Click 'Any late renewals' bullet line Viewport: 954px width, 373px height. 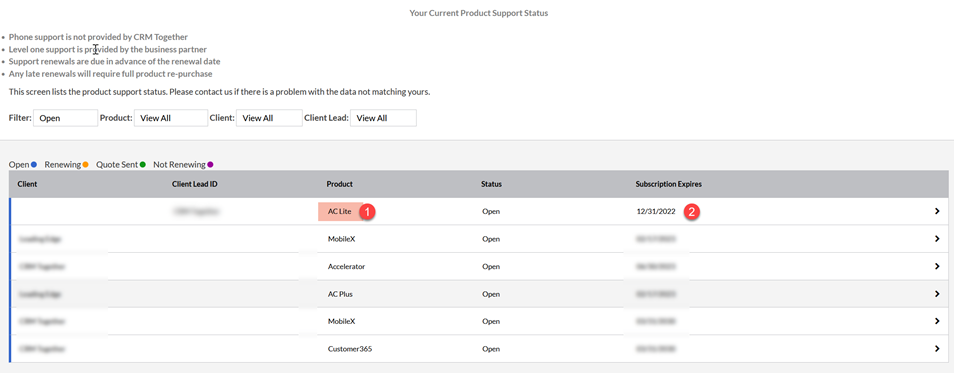(x=110, y=74)
